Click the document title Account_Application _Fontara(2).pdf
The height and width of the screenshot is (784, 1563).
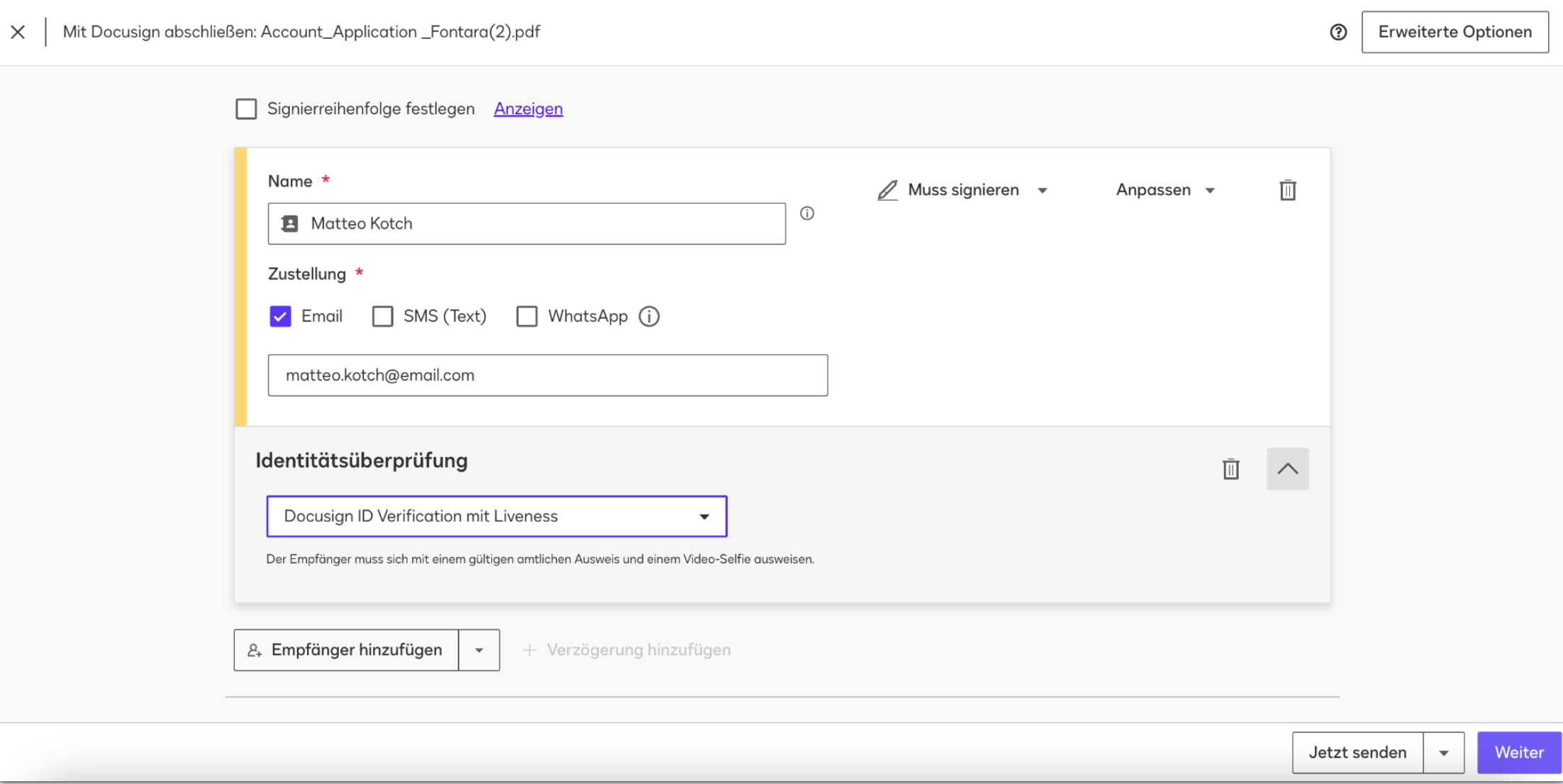(x=400, y=32)
